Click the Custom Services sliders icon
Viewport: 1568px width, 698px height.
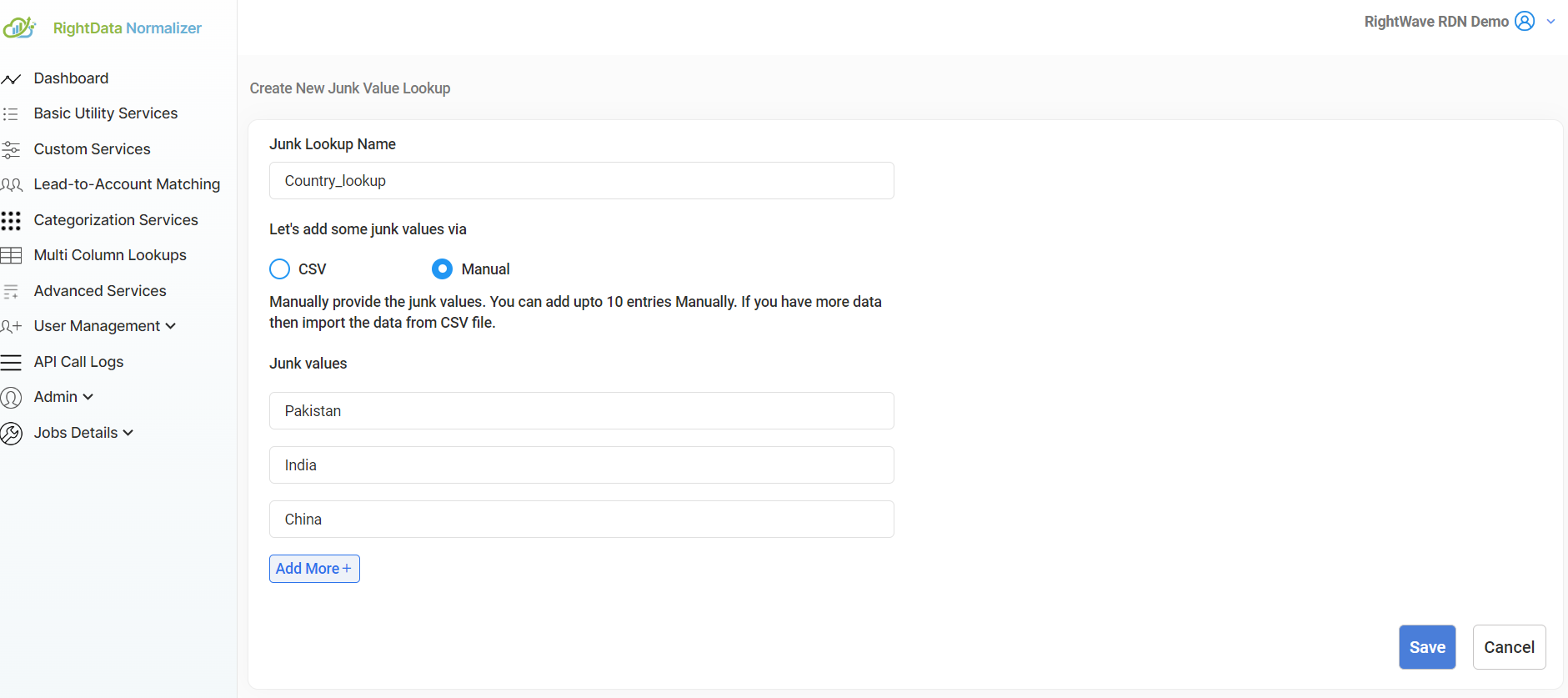point(11,150)
